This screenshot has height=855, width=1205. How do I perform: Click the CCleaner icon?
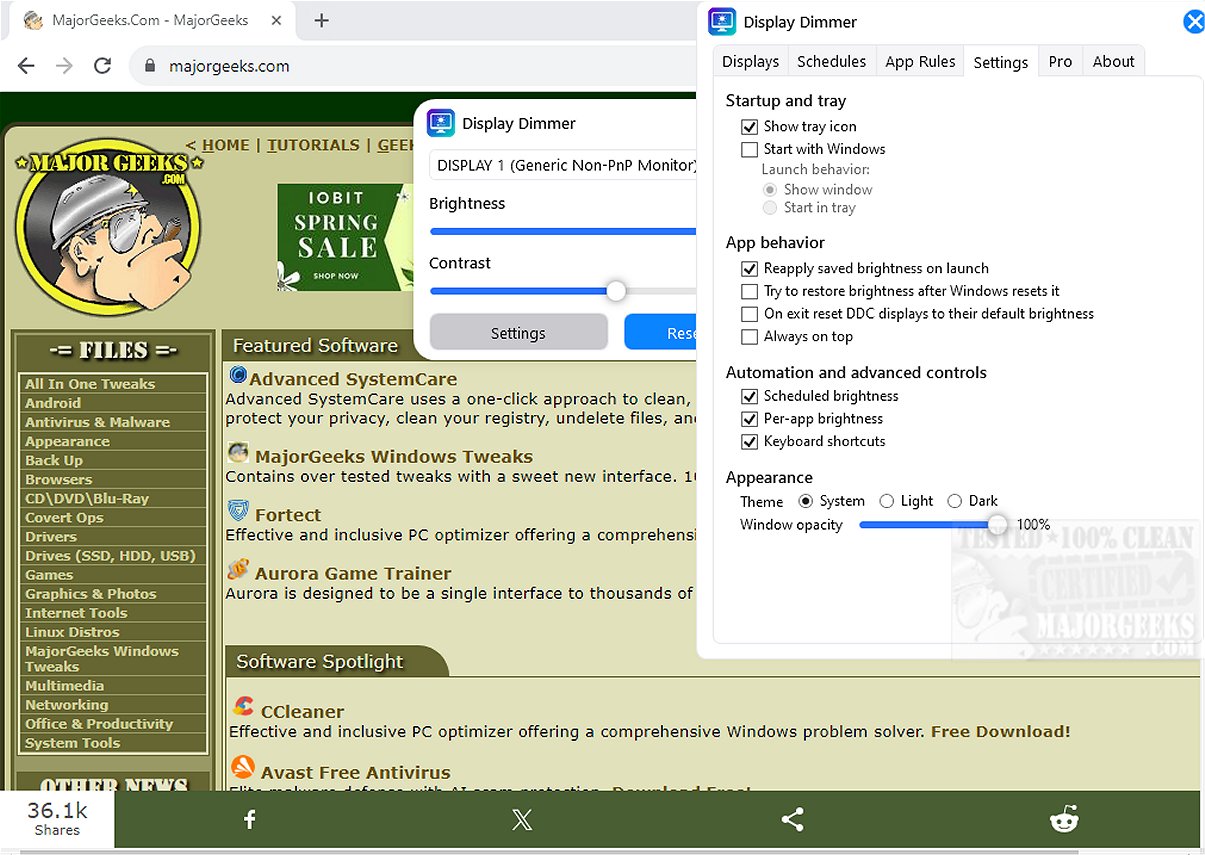coord(242,708)
